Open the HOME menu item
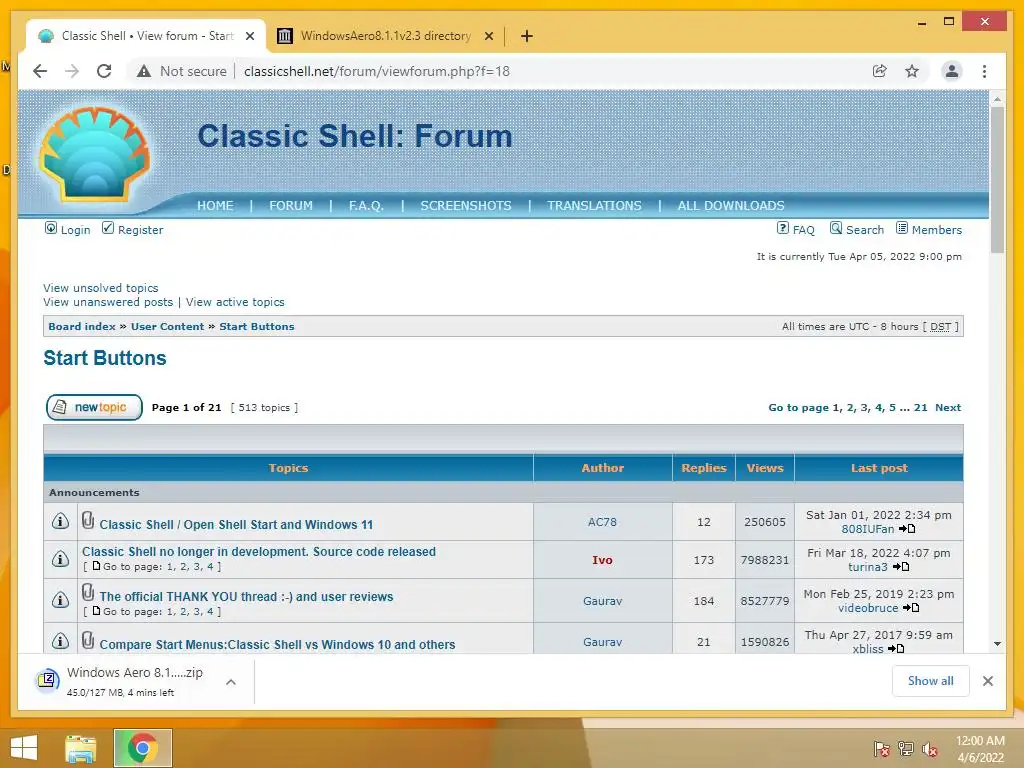 click(215, 206)
